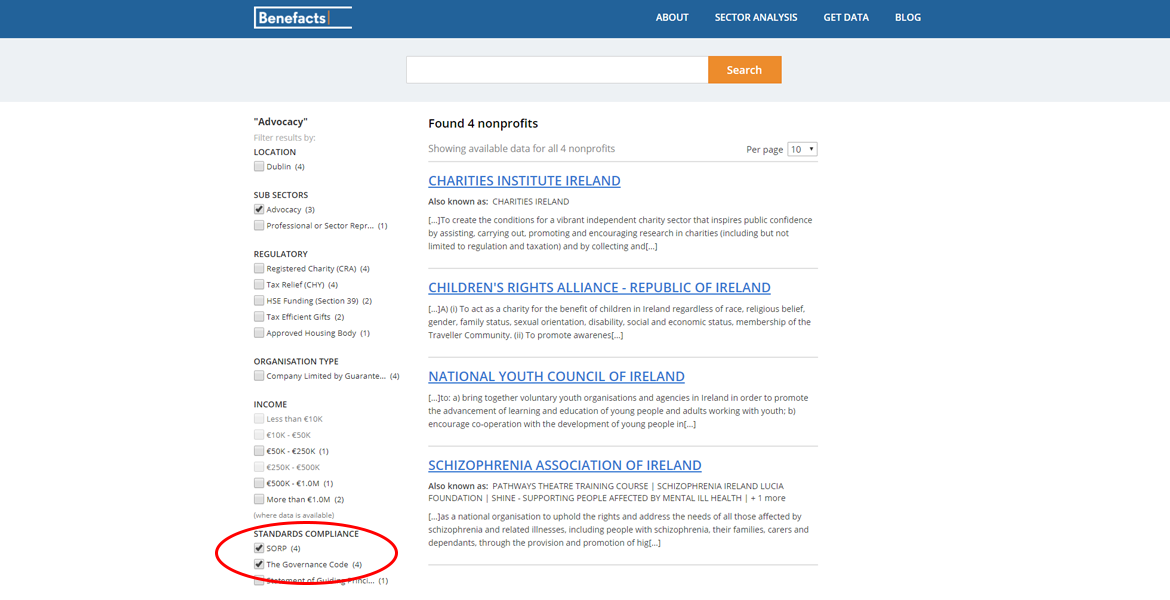Uncheck the Advocacy sub sector filter

[259, 210]
